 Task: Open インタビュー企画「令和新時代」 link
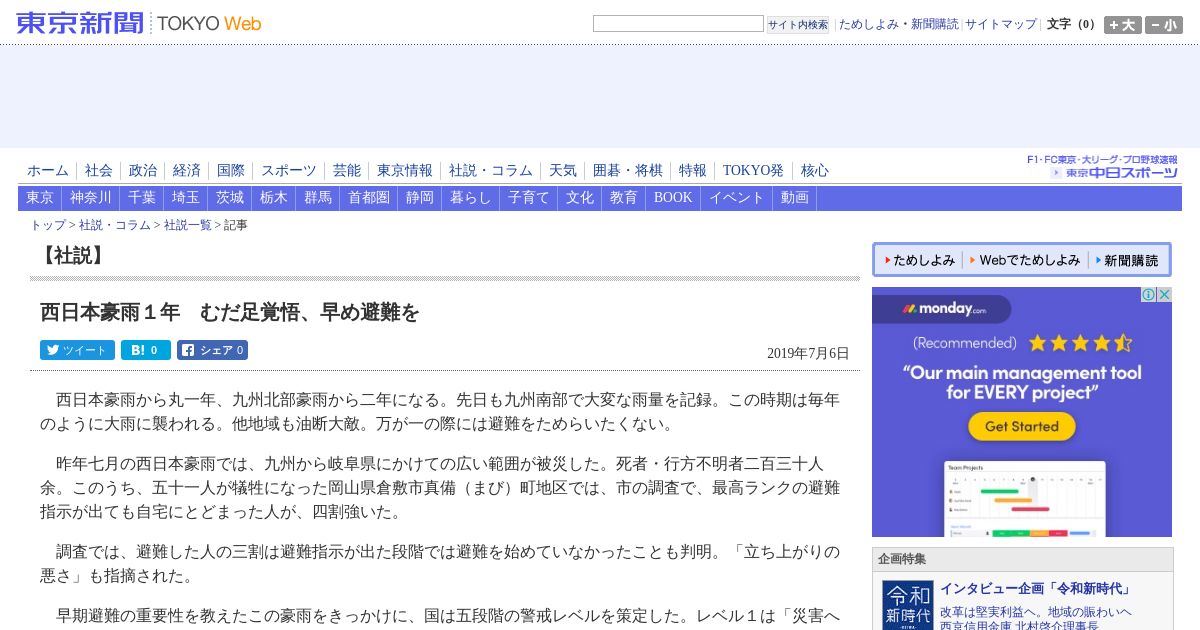click(1036, 588)
